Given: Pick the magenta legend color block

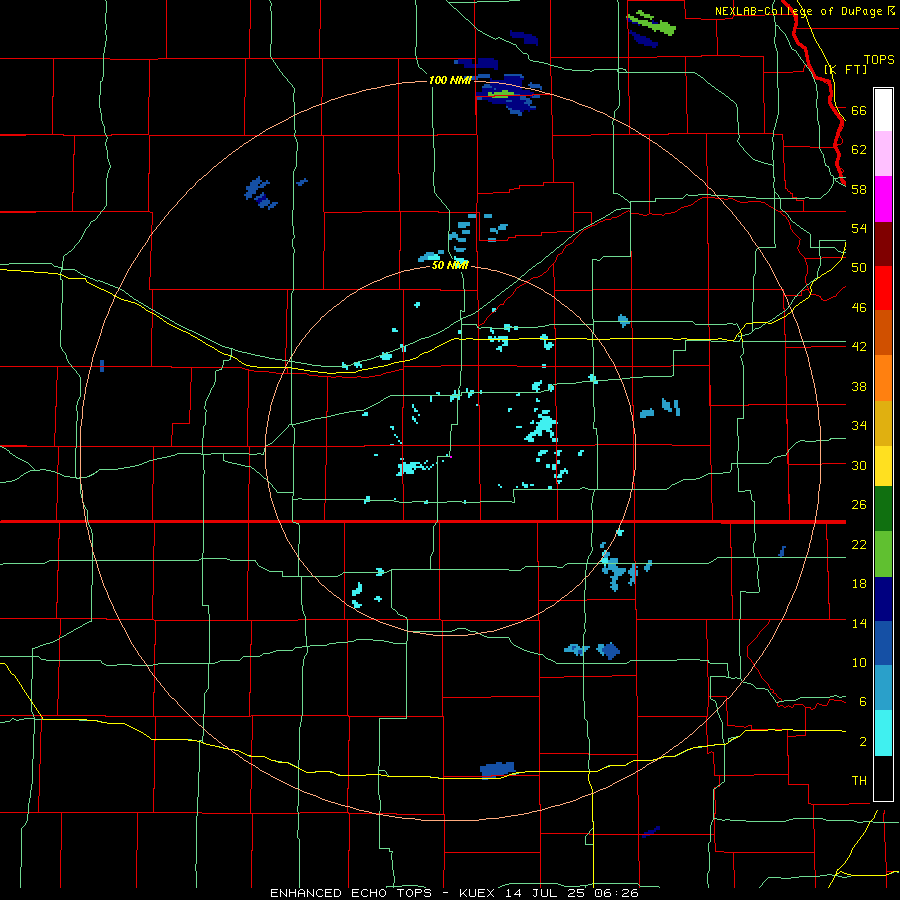Looking at the screenshot, I should point(883,199).
